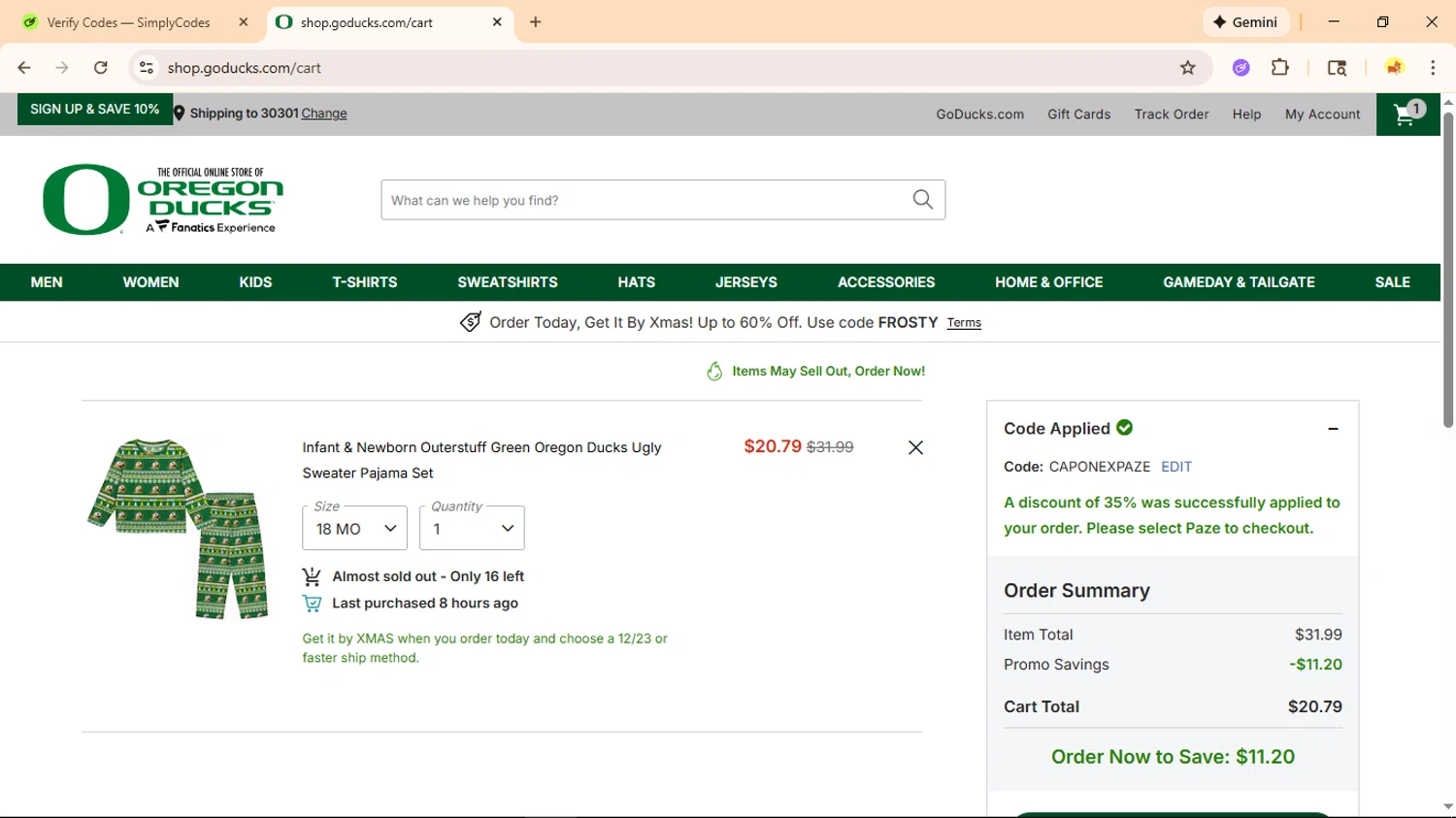1456x818 pixels.
Task: Open the T-SHIRTS menu
Action: point(365,282)
